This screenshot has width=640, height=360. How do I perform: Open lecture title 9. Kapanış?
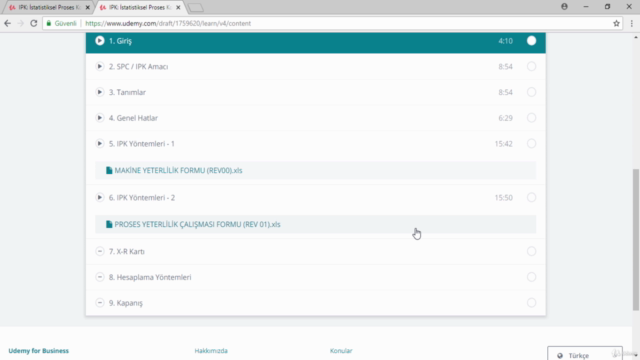(126, 303)
